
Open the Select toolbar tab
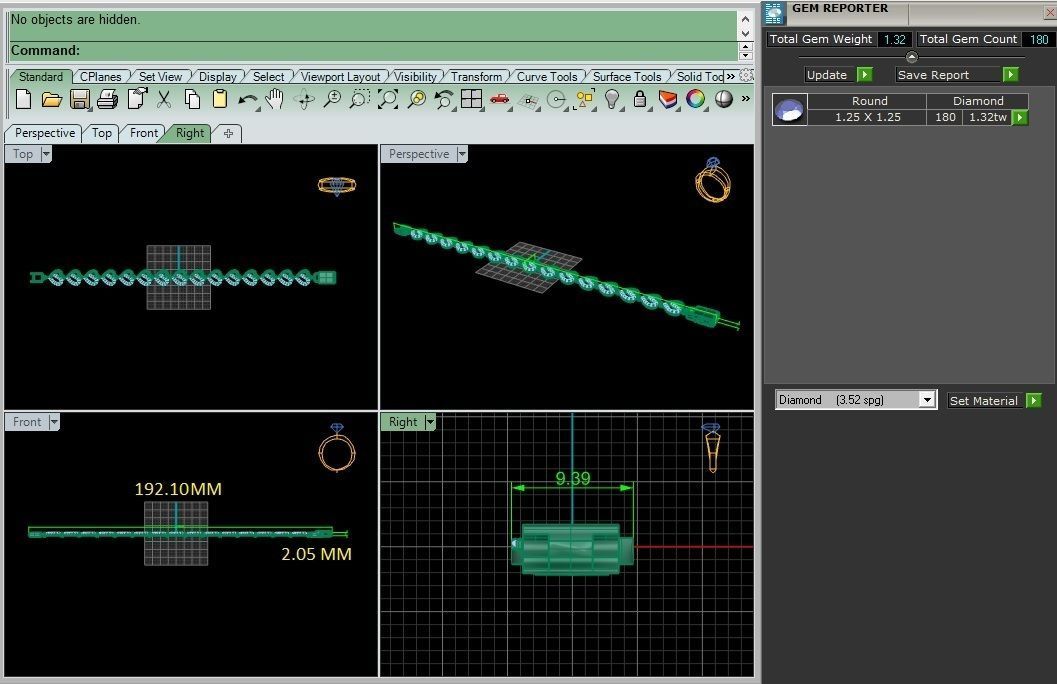pyautogui.click(x=268, y=77)
